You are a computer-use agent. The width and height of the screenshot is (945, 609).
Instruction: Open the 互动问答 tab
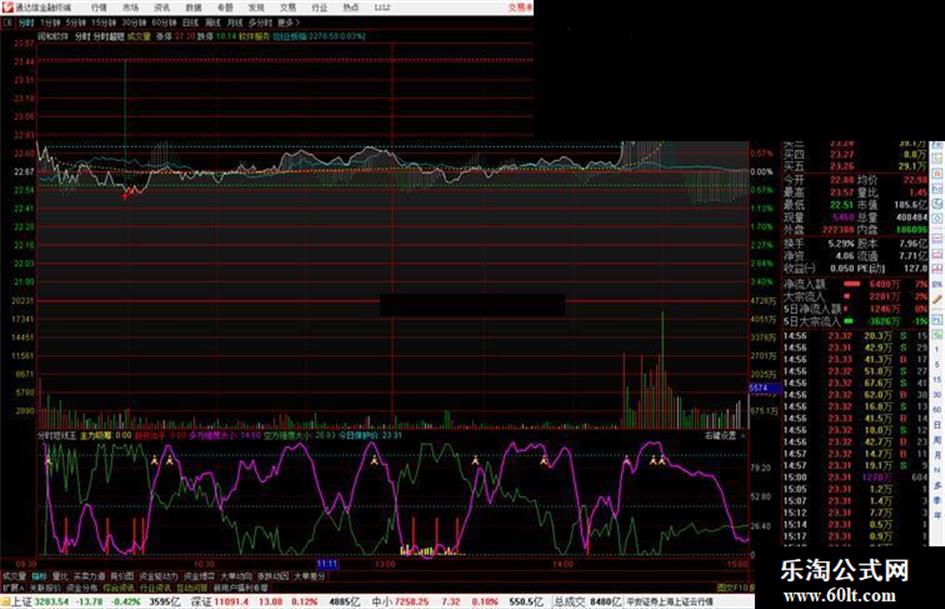click(192, 587)
